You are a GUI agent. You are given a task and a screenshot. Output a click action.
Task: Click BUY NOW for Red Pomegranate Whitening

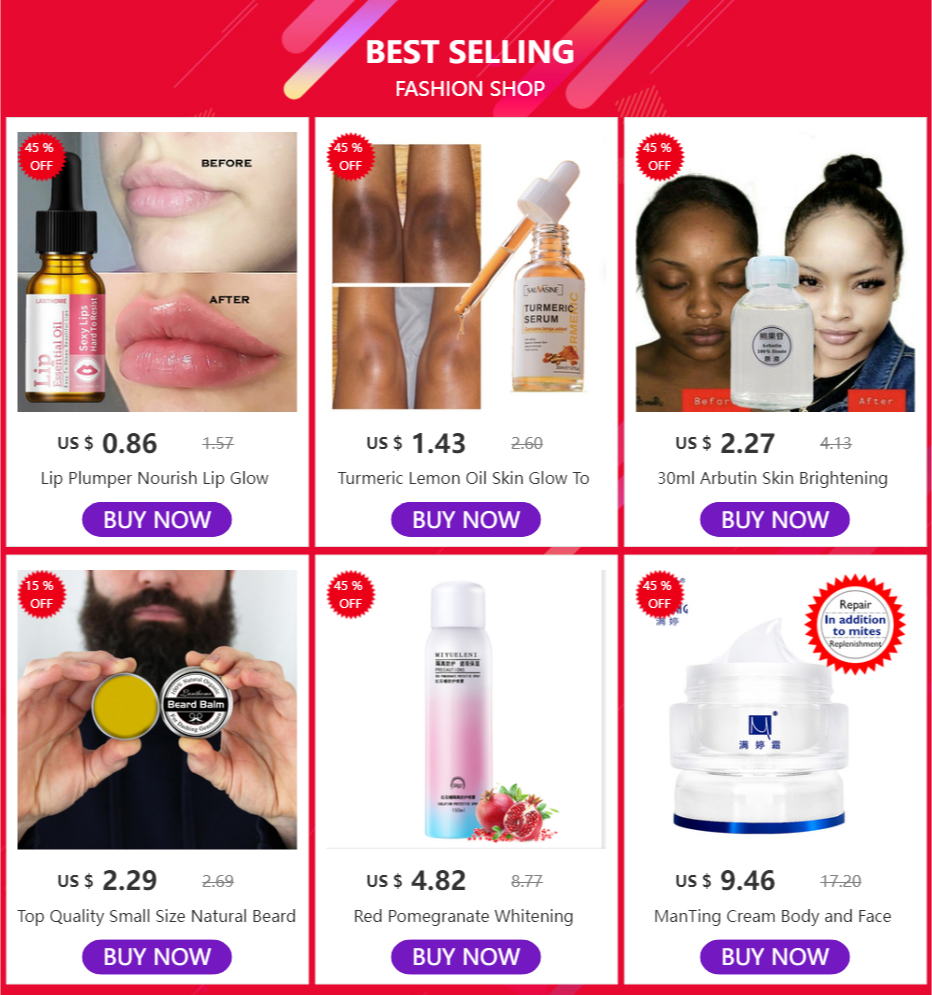466,957
